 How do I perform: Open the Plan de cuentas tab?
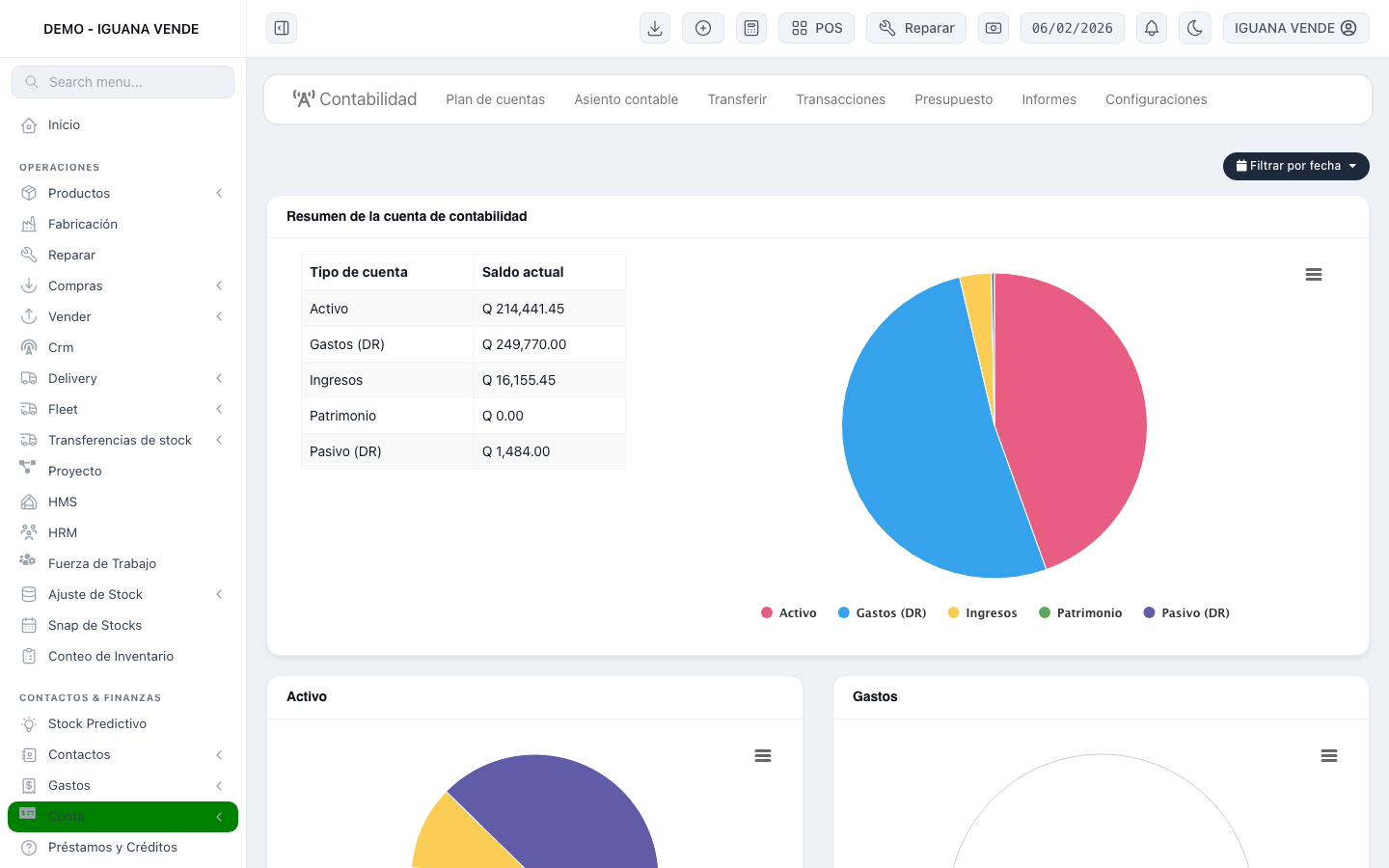point(495,99)
